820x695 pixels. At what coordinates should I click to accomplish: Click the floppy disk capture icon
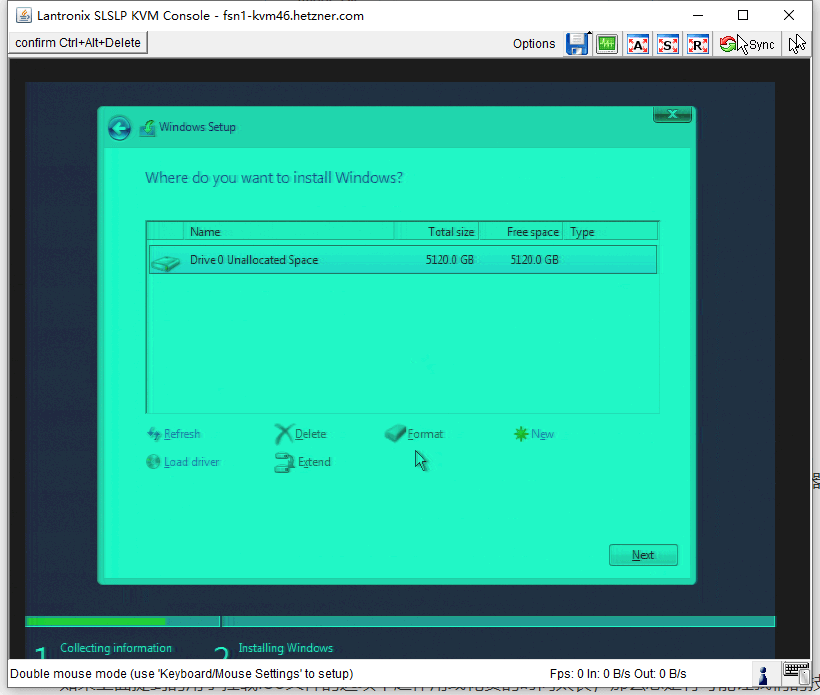click(578, 43)
